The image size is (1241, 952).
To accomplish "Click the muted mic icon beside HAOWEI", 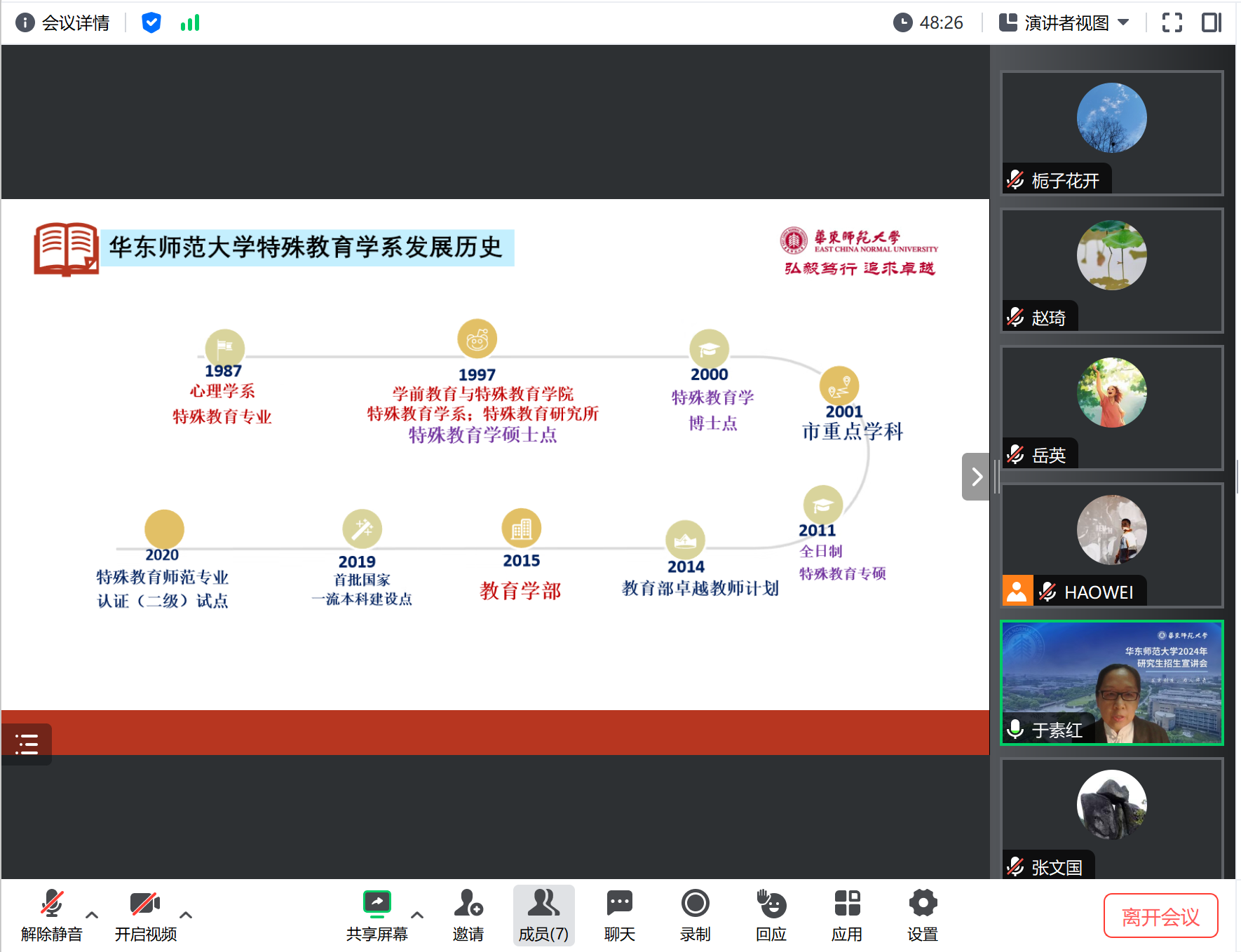I will click(x=1047, y=592).
